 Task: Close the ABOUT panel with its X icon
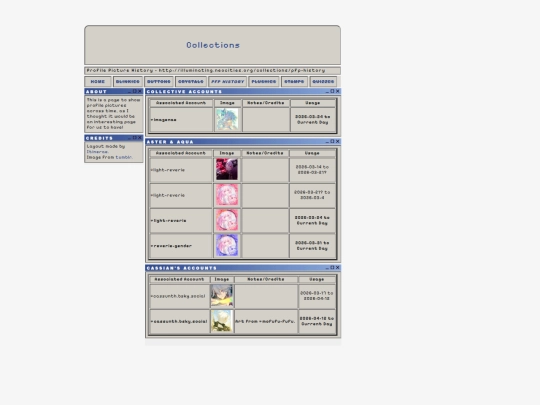pyautogui.click(x=140, y=91)
